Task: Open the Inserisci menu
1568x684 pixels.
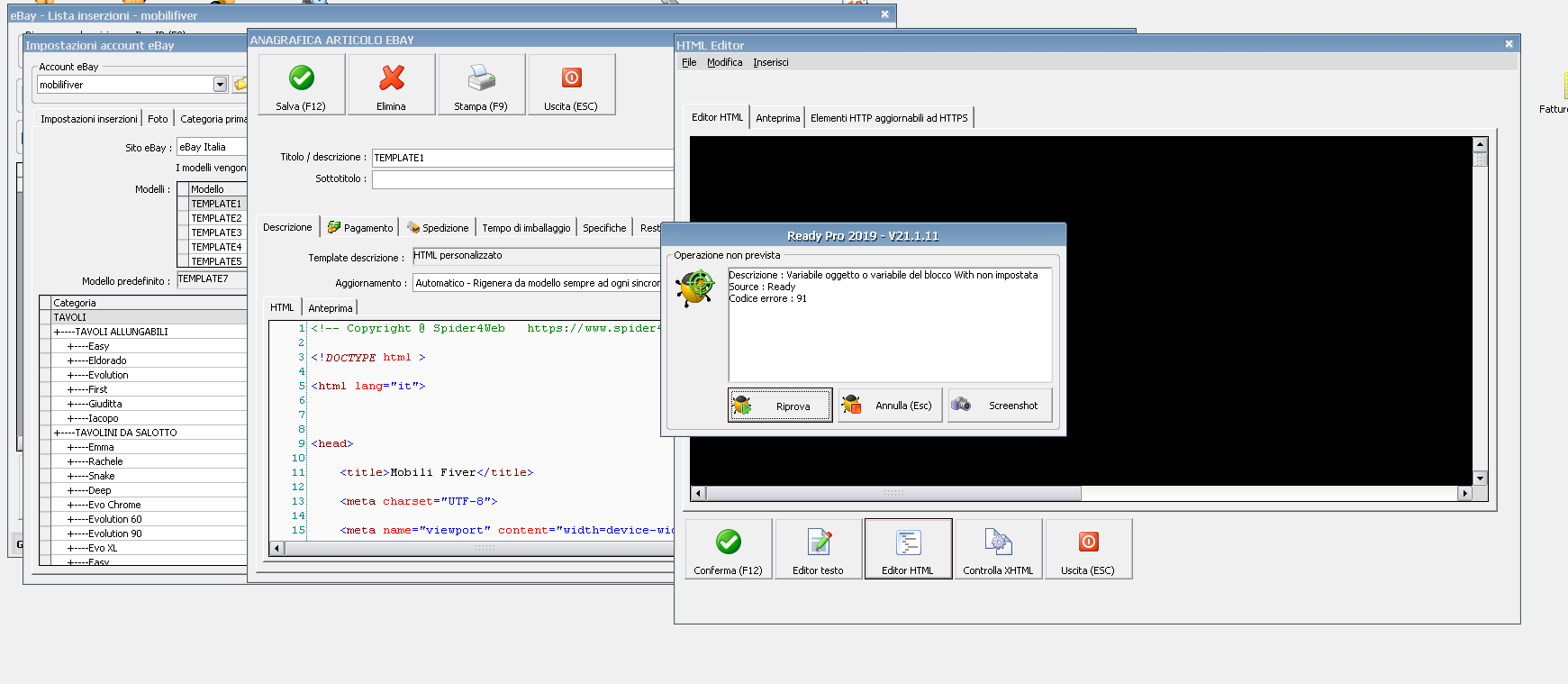Action: tap(771, 62)
